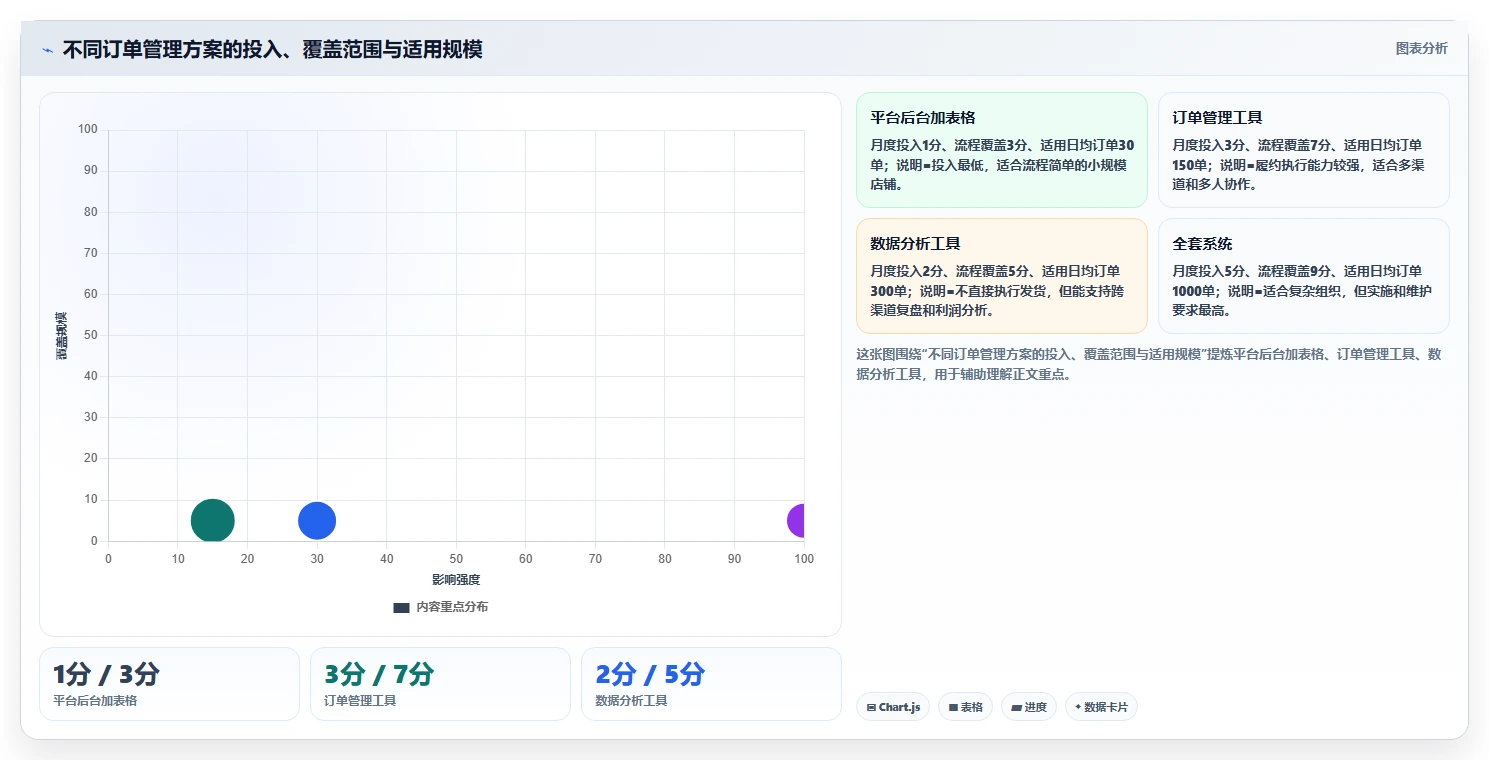1489x760 pixels.
Task: Click the 2分 / 5分 stat card
Action: 711,684
